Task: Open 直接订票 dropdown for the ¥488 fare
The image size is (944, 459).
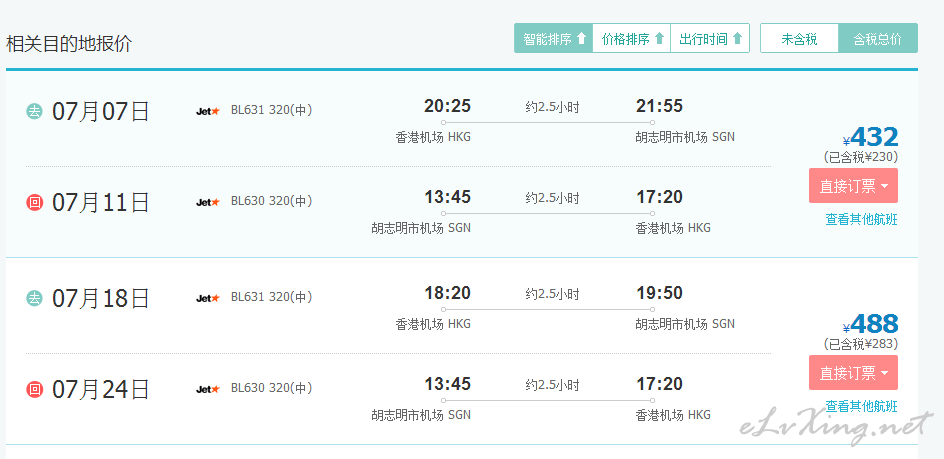Action: tap(853, 373)
